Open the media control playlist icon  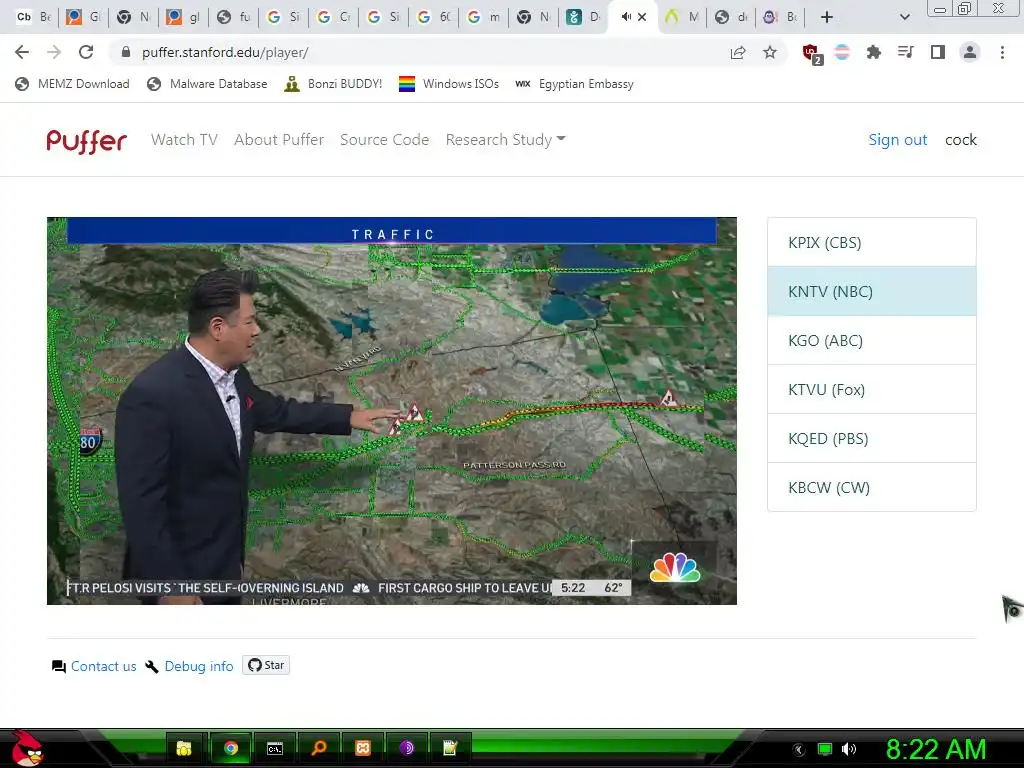click(905, 52)
